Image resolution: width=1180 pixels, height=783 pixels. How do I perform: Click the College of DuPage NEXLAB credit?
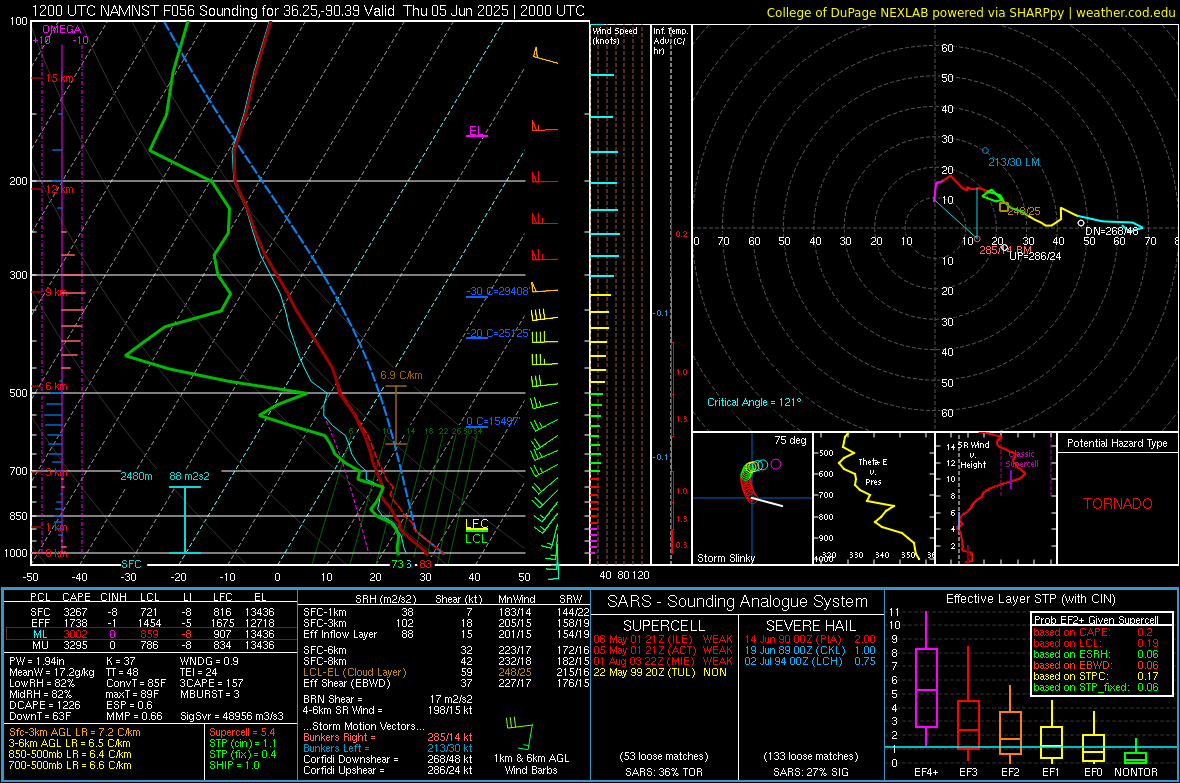coord(970,13)
